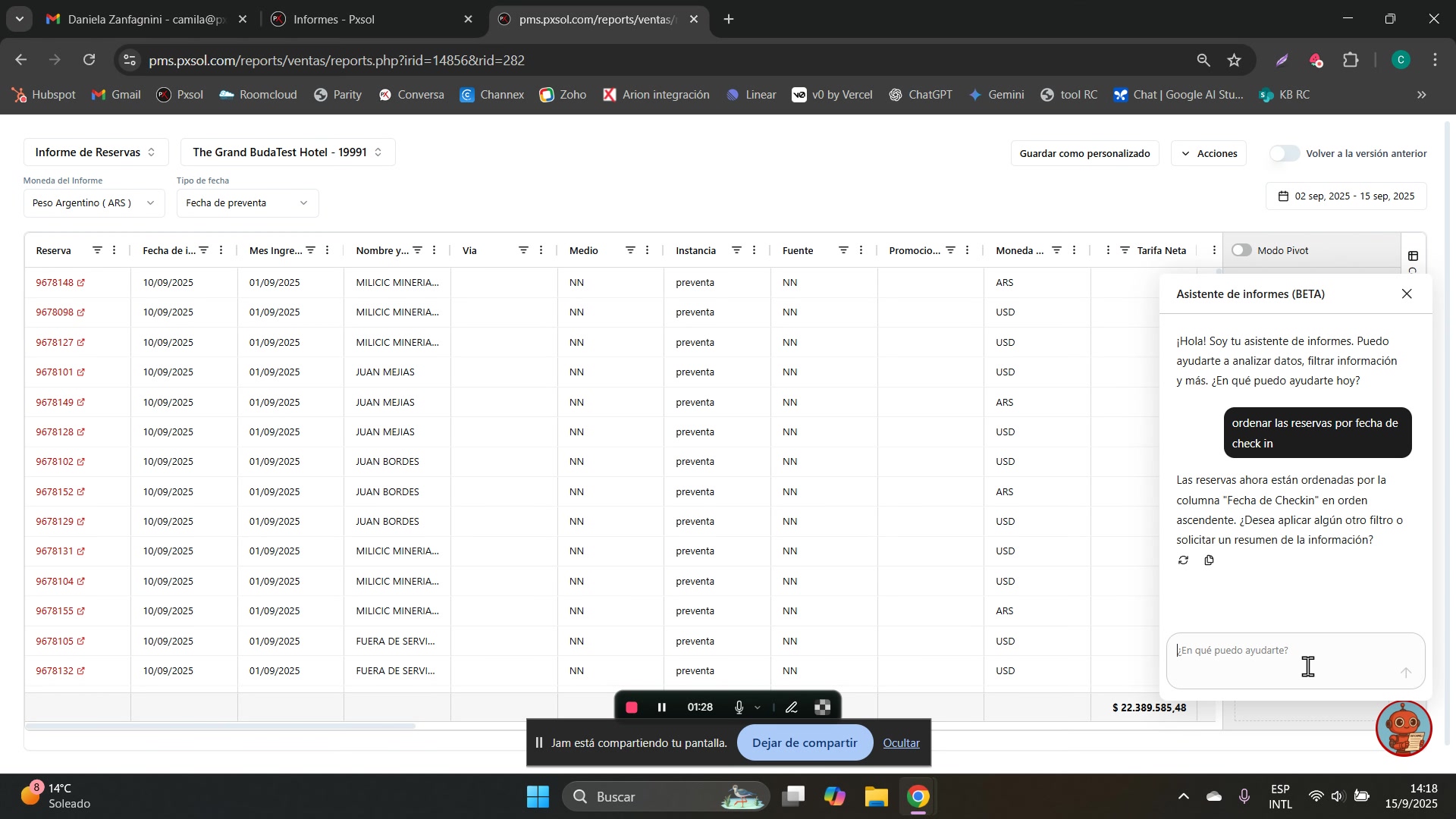Open external link for reservation 9678148

coord(81,283)
